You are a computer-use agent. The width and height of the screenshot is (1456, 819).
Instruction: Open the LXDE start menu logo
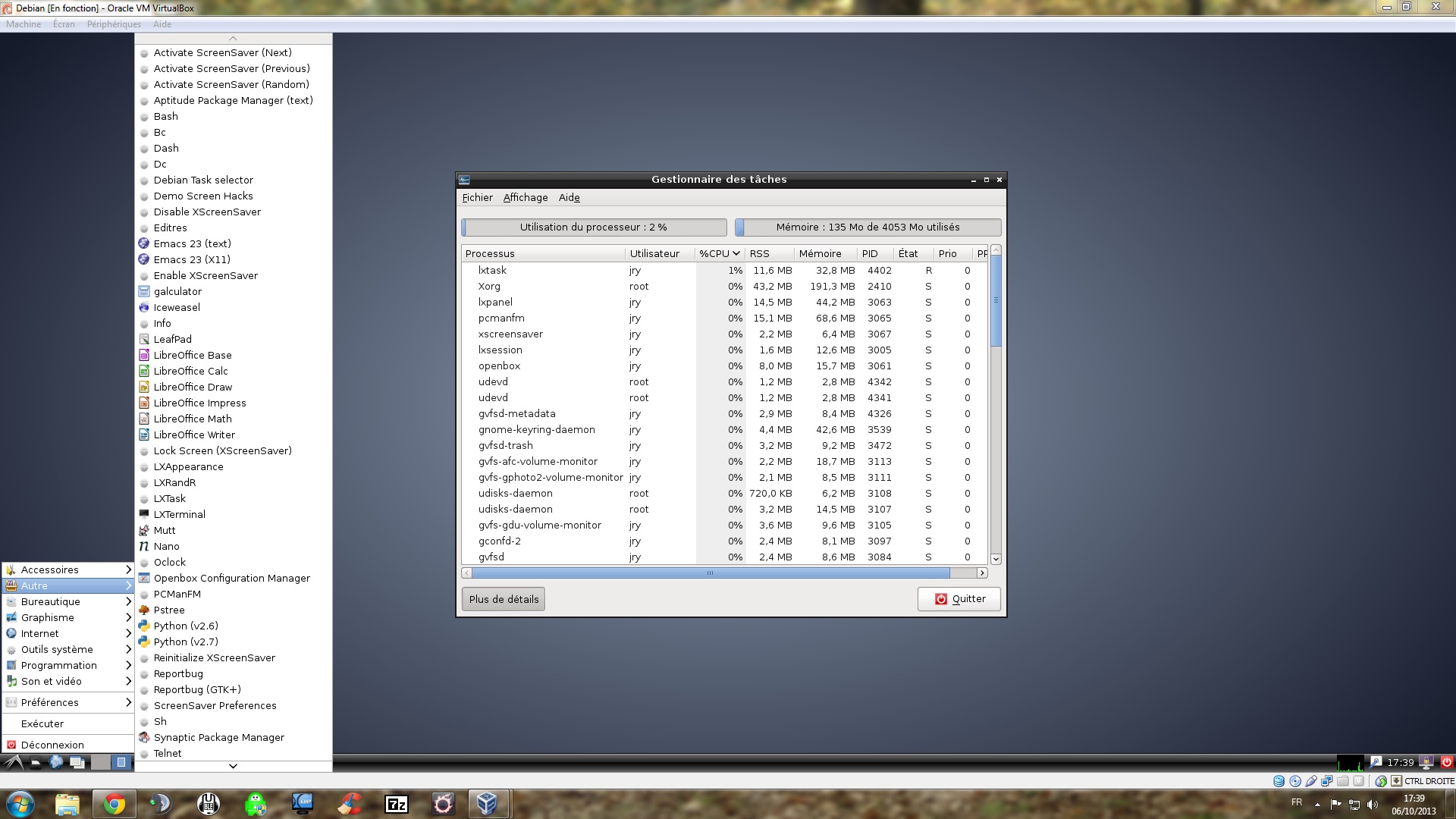point(14,762)
